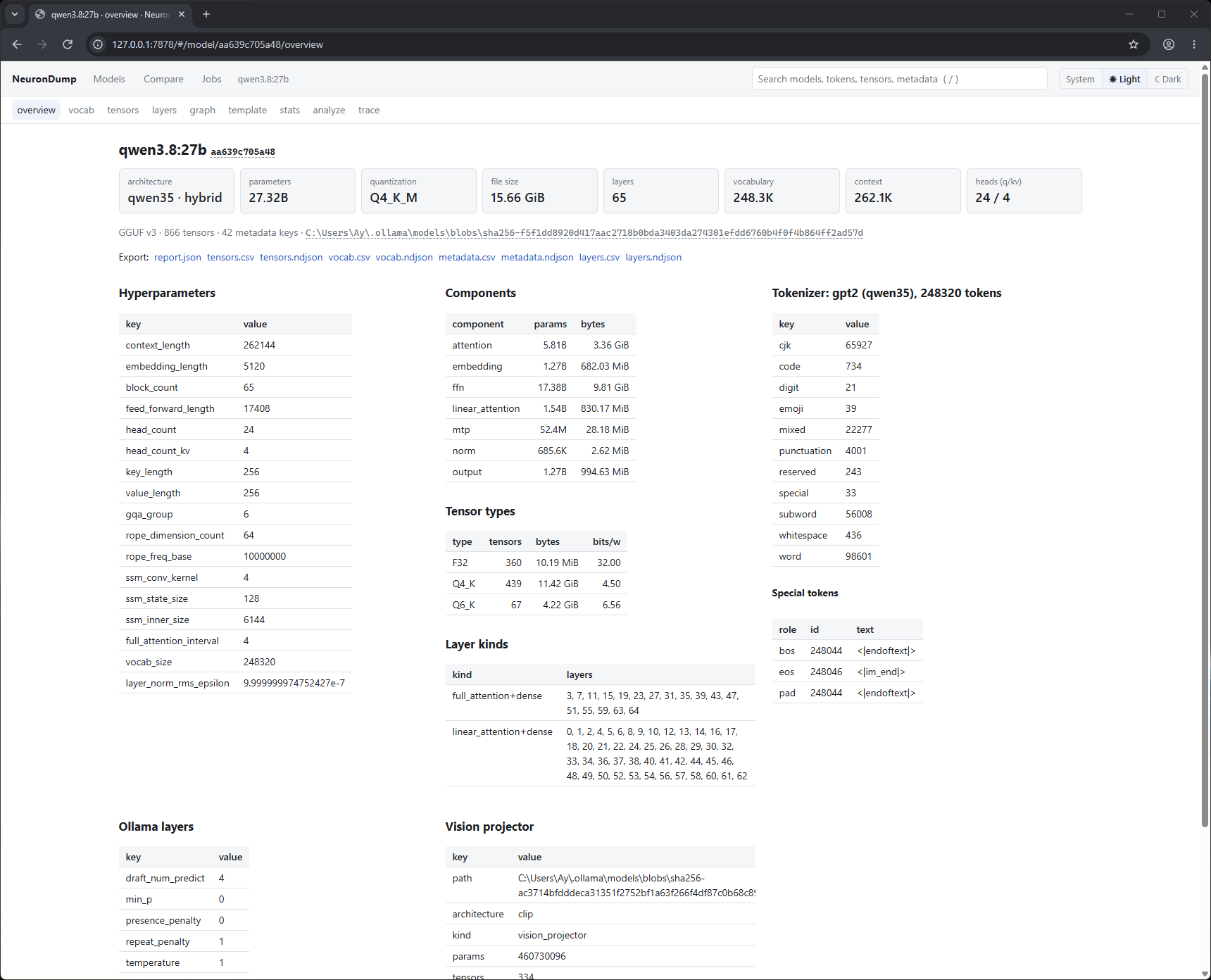Open the qwen3.8:27b breadcrumb link

263,79
